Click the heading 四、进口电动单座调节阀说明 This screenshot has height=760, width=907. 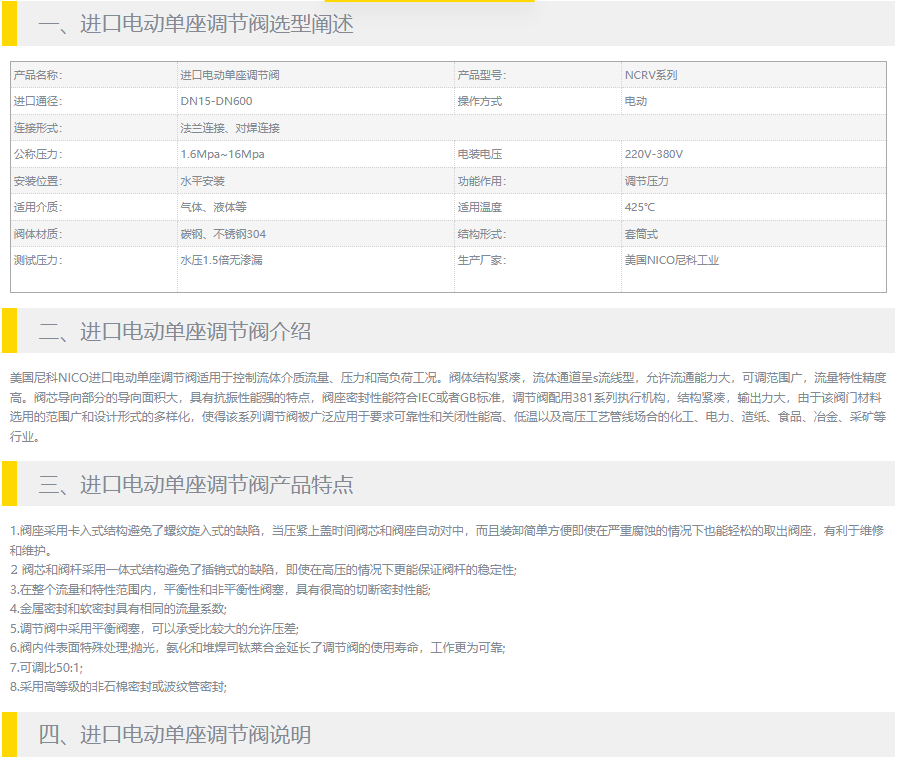pyautogui.click(x=175, y=735)
